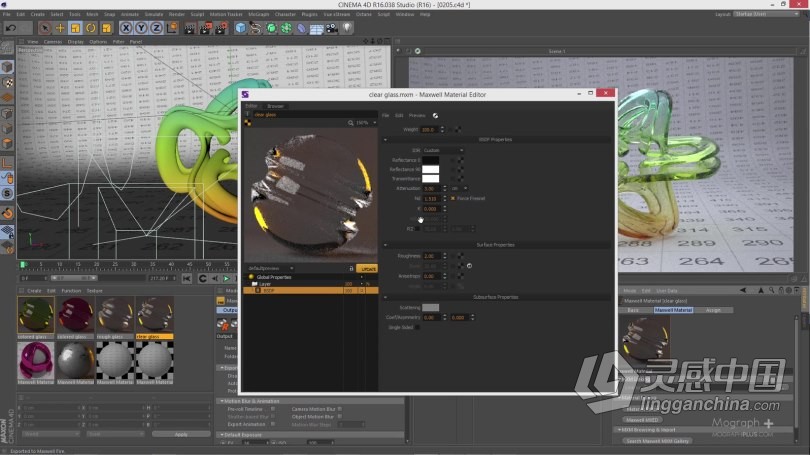
Task: Enable Camera Motion Blur checkbox
Action: click(339, 409)
